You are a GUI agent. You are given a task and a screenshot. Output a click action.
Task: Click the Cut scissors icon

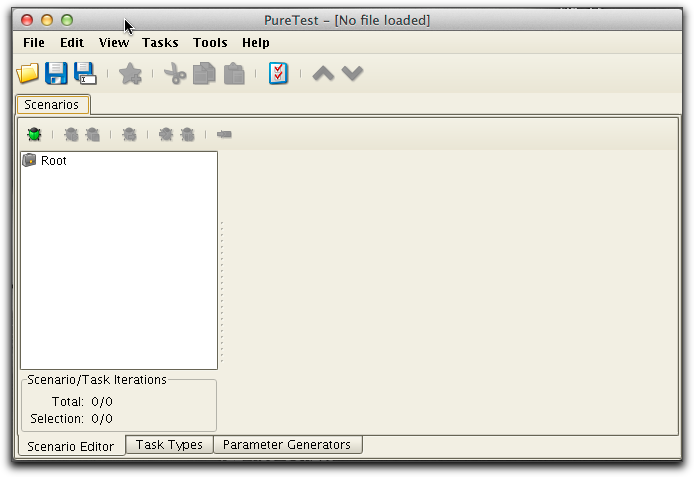pyautogui.click(x=175, y=73)
